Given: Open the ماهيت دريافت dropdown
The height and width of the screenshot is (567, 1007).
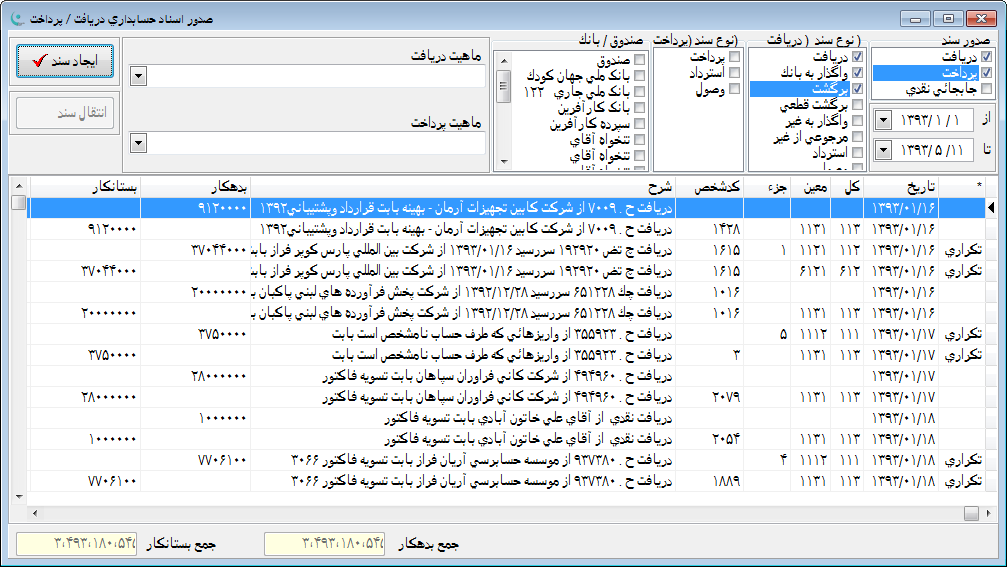Looking at the screenshot, I should coord(138,77).
